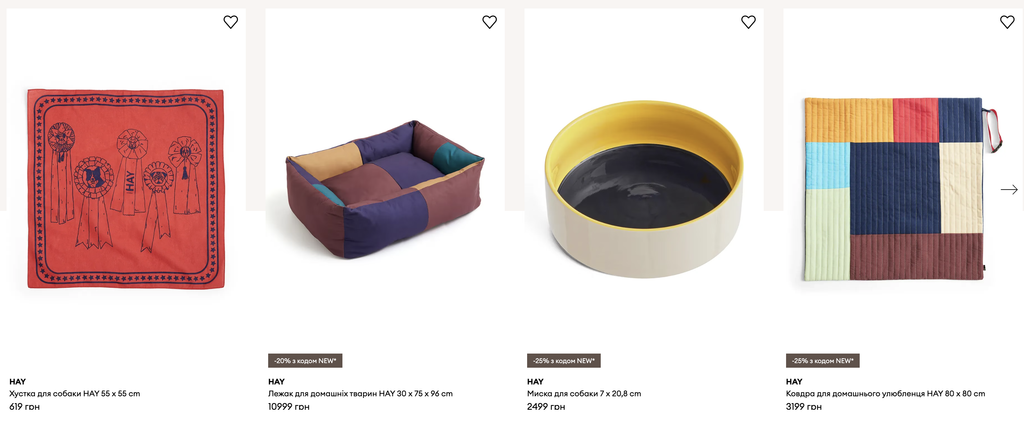The height and width of the screenshot is (437, 1024).
Task: Click the -25% badge on pet blanket
Action: click(x=823, y=361)
